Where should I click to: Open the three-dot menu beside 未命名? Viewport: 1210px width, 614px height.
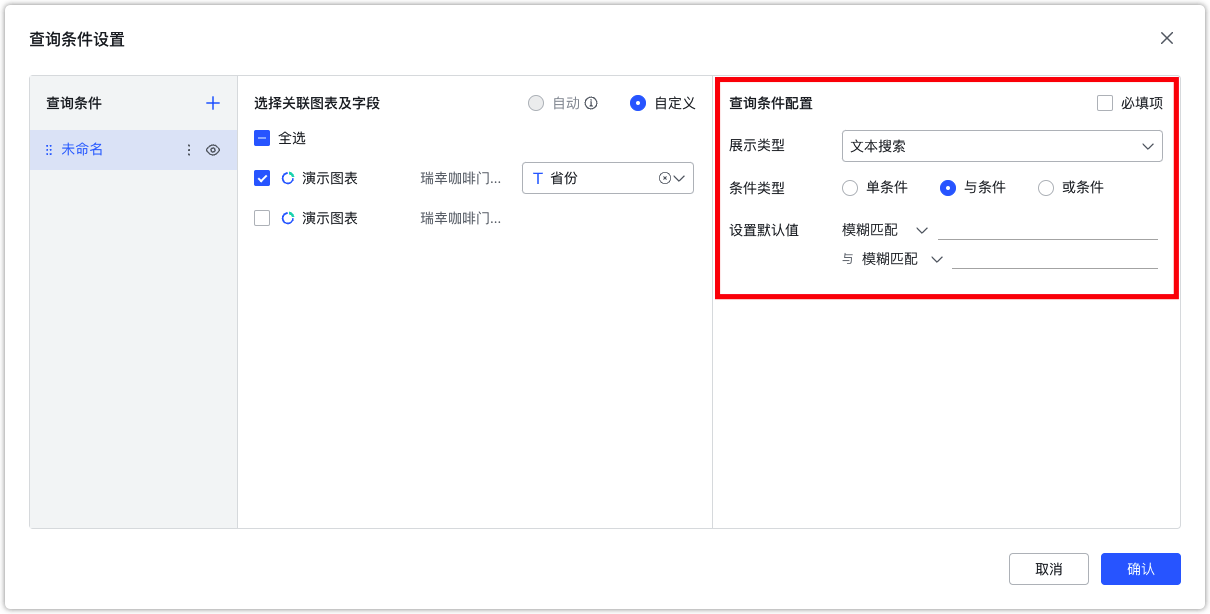(x=189, y=149)
